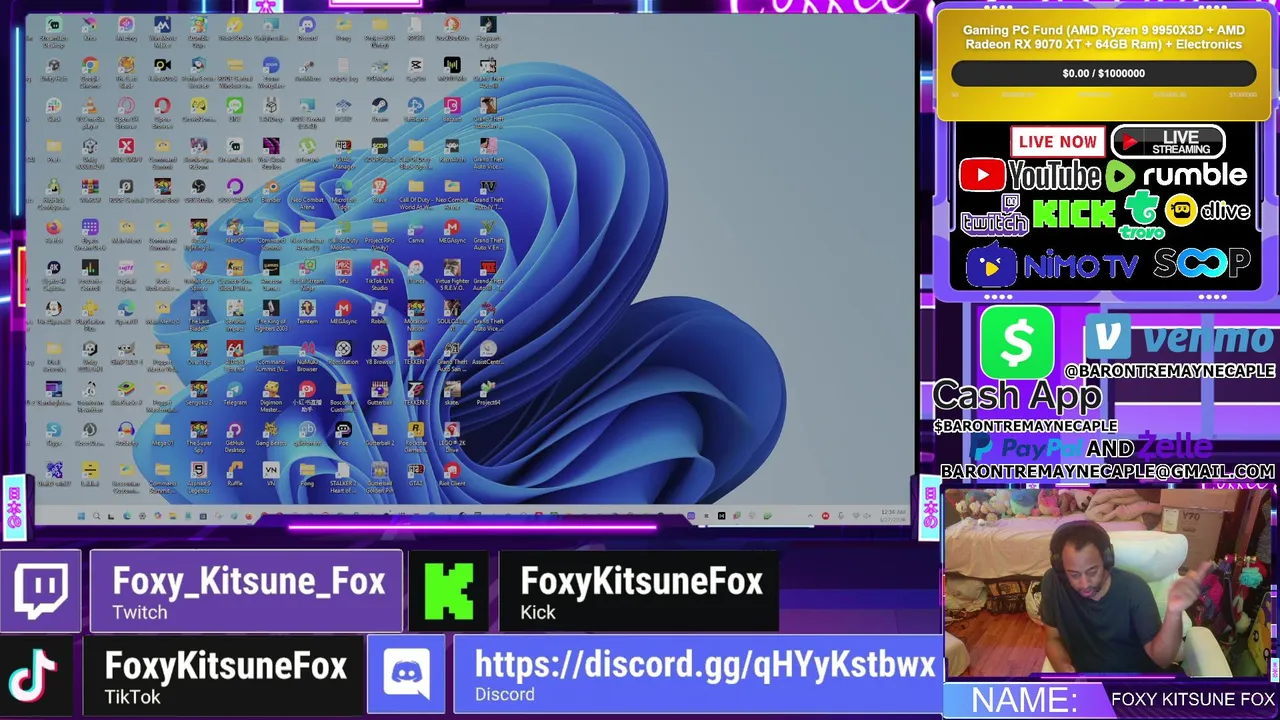Select the uTorrent desktop icon
Screen dimensions: 1280x720
[x=307, y=146]
